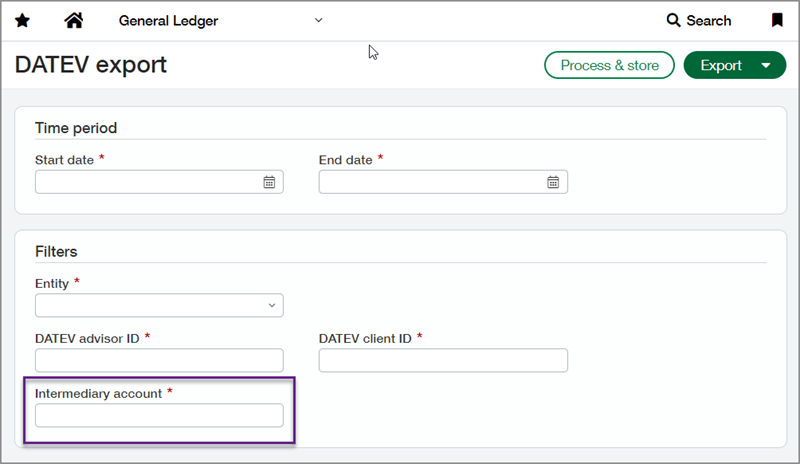This screenshot has width=800, height=464.
Task: Open the Start date calendar picker
Action: 269,182
